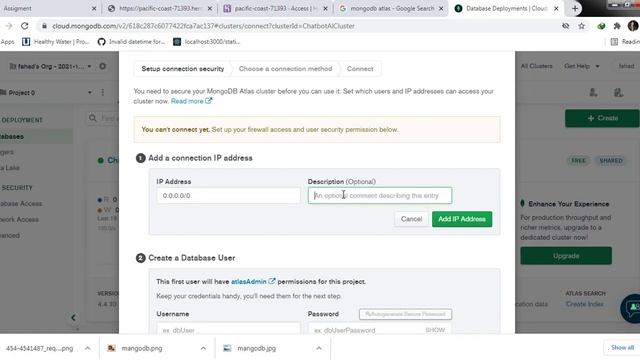
Task: Expand the Project 0 dropdown arrow
Action: click(x=90, y=93)
